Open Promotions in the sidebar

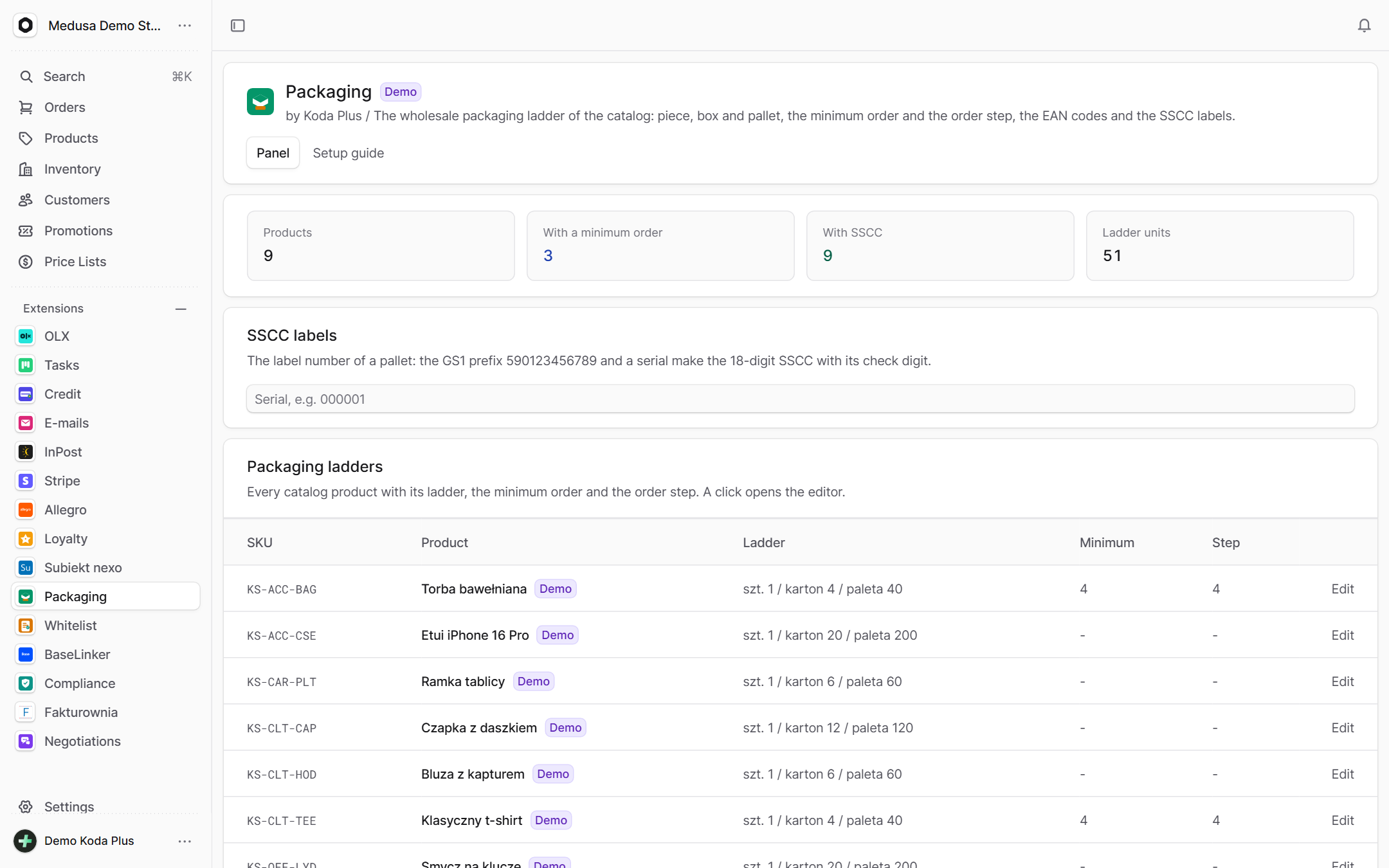click(105, 231)
